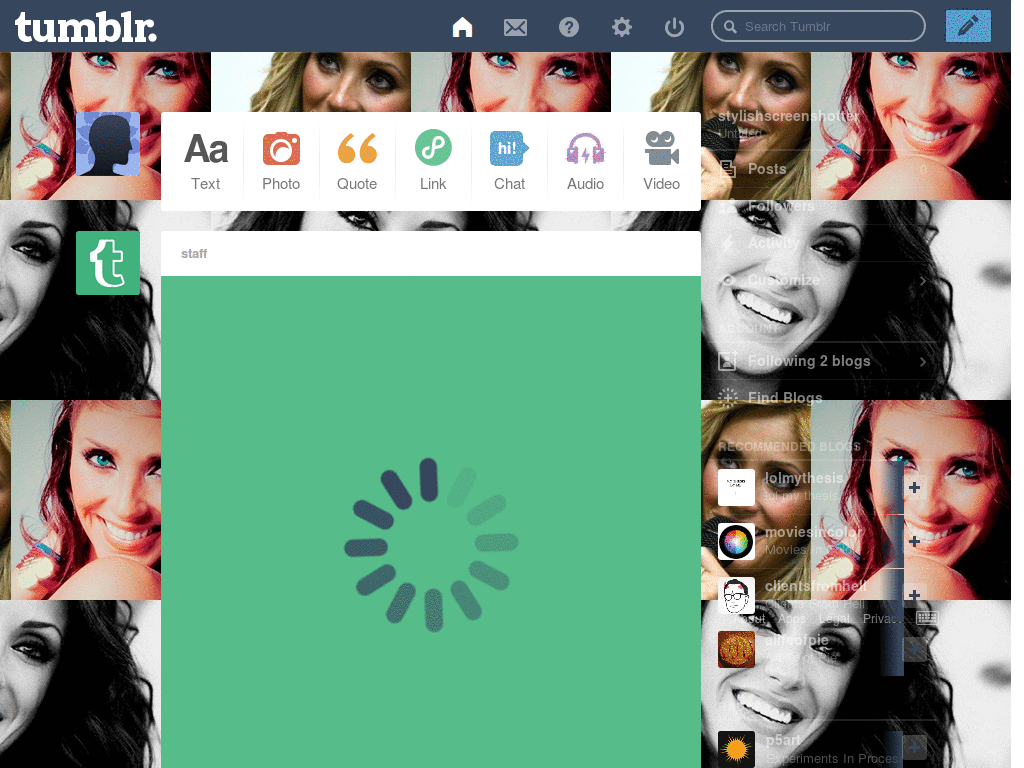The height and width of the screenshot is (768, 1024).
Task: Click the Find Blogs sparkle icon
Action: point(728,398)
